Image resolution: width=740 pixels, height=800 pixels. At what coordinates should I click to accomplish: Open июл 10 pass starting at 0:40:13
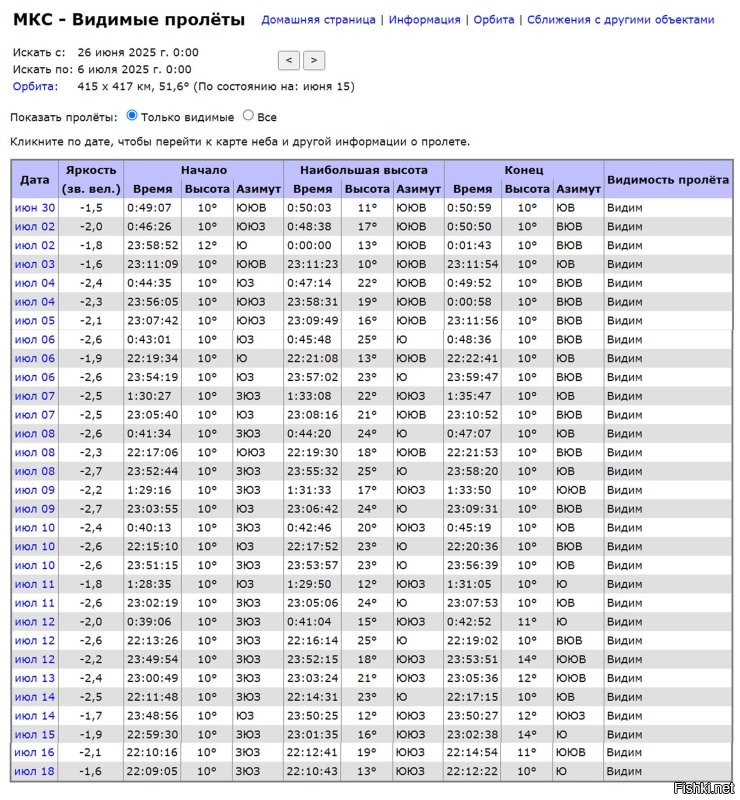(x=35, y=528)
